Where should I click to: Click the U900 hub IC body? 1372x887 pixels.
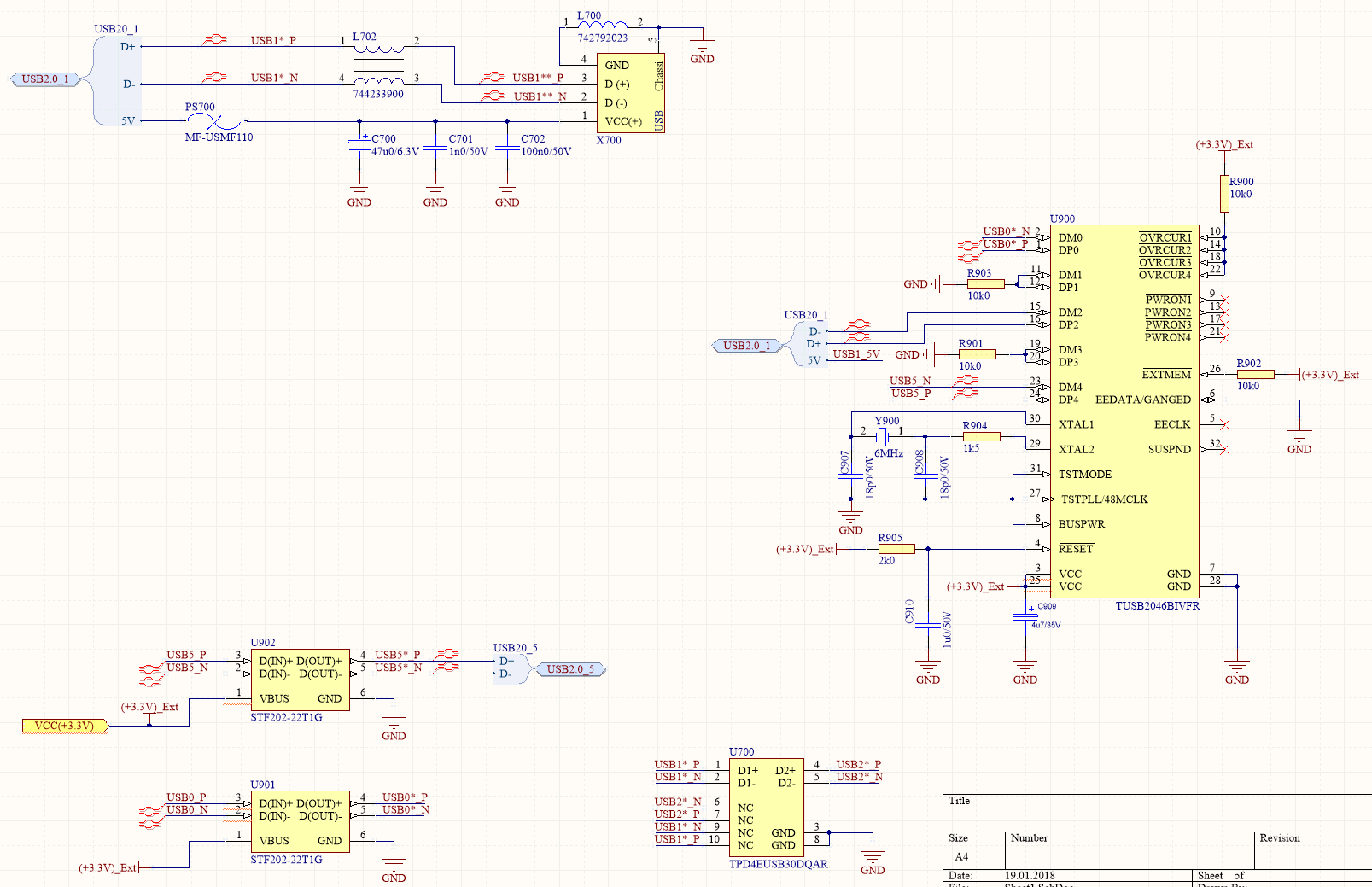1124,411
